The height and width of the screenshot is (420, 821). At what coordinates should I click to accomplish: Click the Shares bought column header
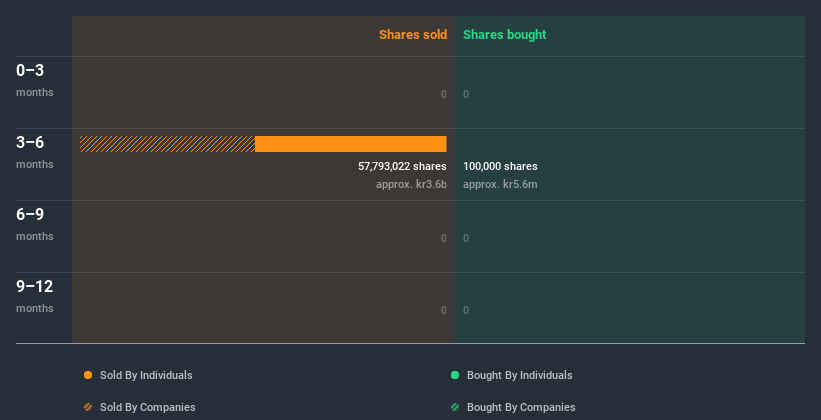[x=505, y=35]
